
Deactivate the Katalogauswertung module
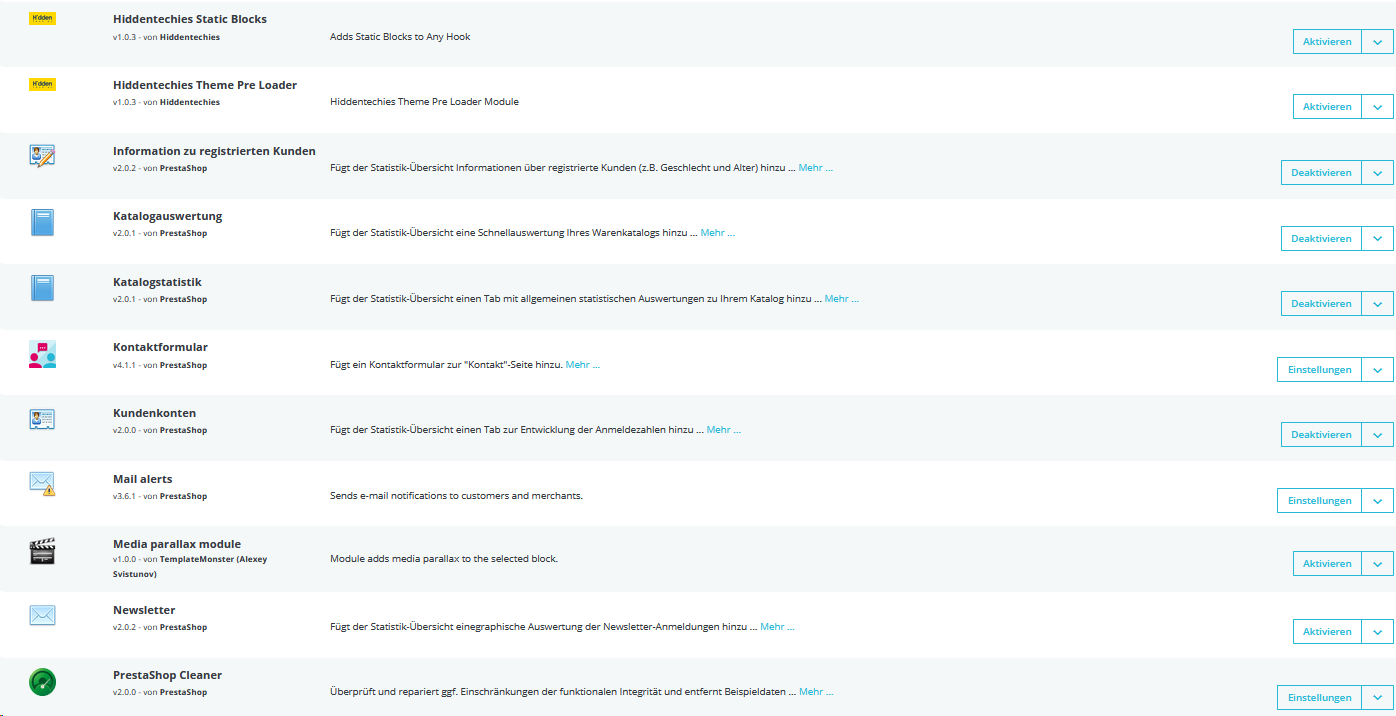1321,239
